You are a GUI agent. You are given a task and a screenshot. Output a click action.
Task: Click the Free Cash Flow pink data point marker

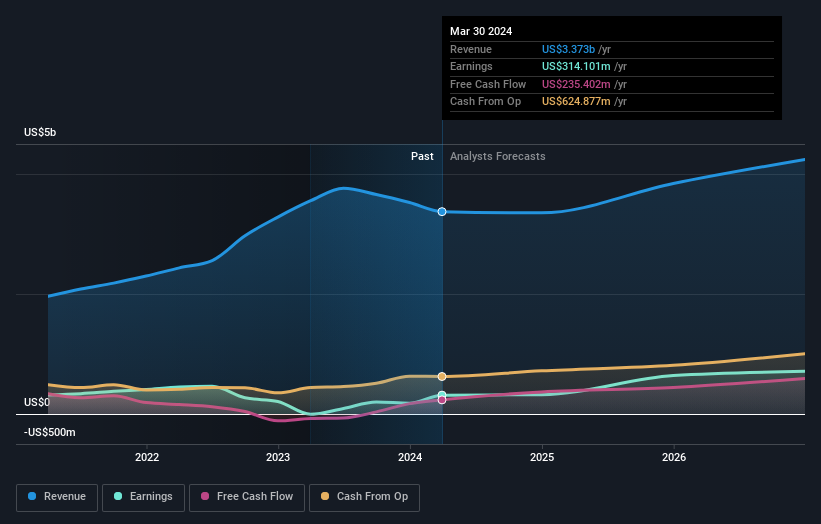[x=442, y=400]
